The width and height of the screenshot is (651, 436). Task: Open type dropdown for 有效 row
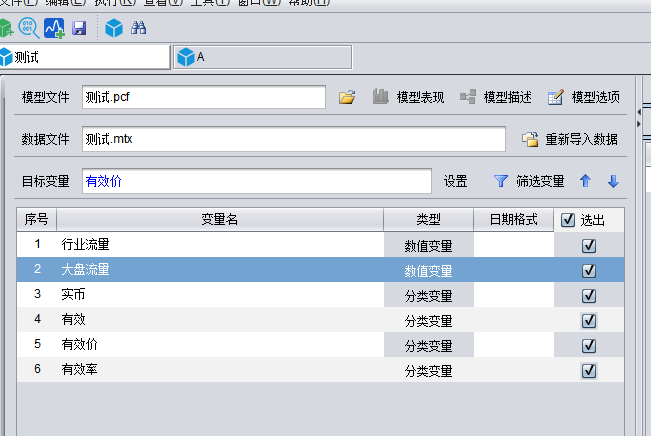pyautogui.click(x=428, y=320)
